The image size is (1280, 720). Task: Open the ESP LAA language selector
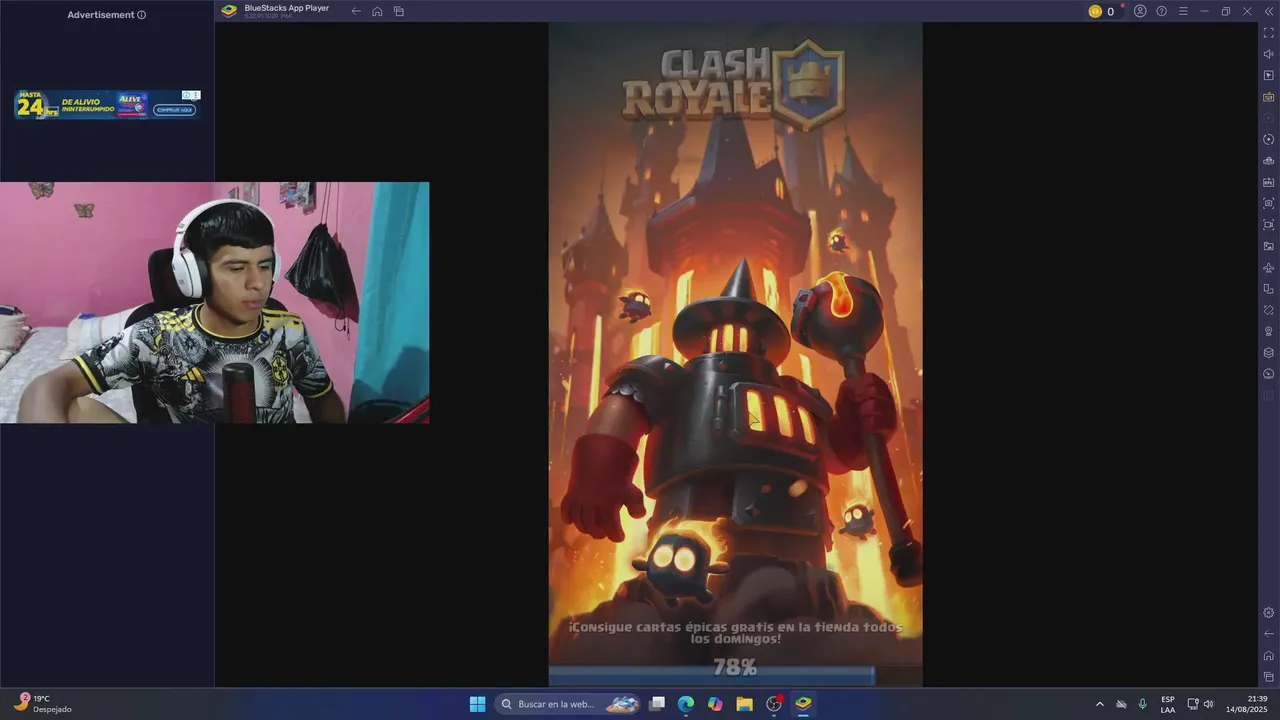click(x=1168, y=704)
